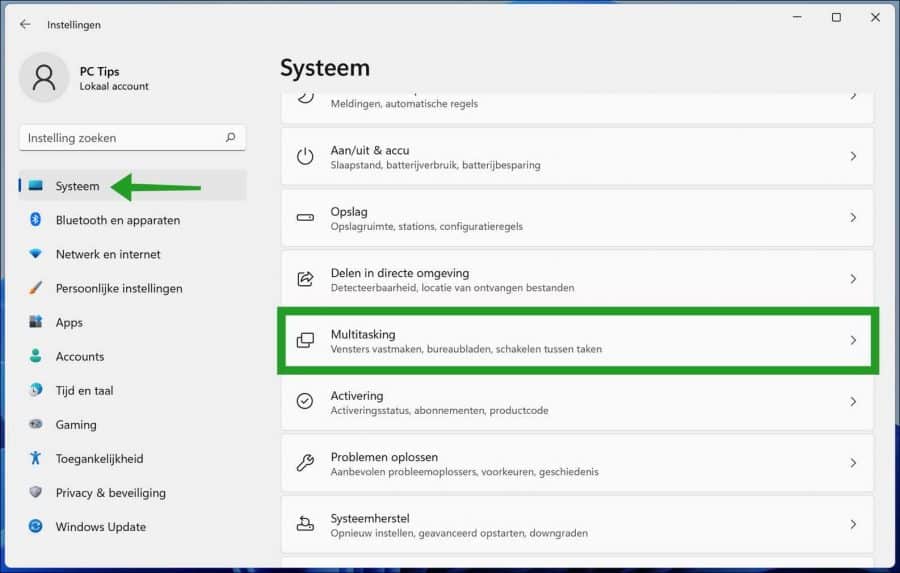Switch to Apps settings

[133, 322]
